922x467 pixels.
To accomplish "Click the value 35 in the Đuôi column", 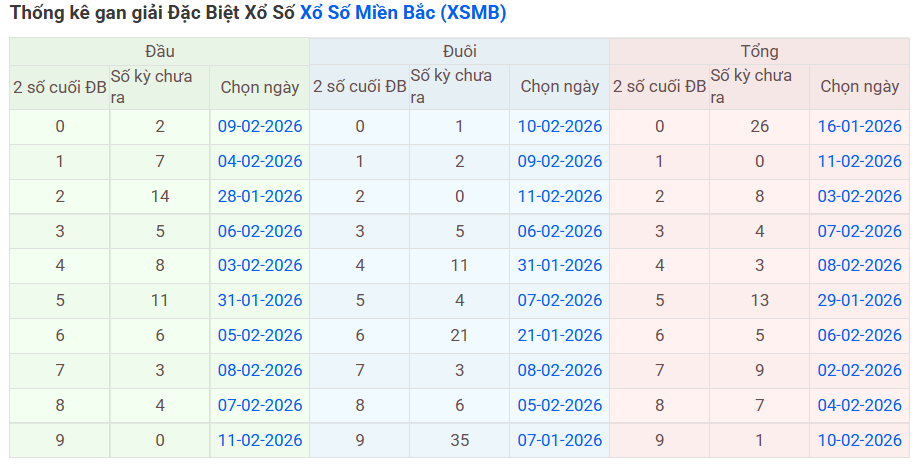I will [459, 440].
